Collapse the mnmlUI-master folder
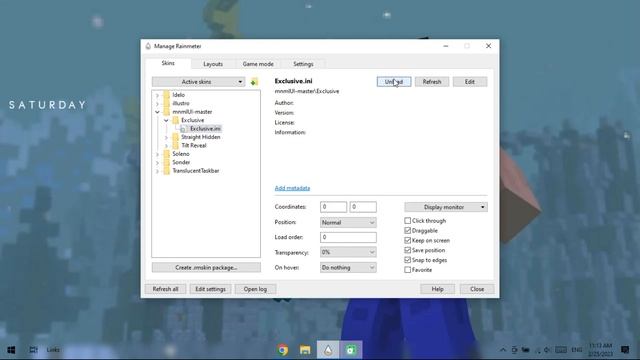 click(x=158, y=112)
